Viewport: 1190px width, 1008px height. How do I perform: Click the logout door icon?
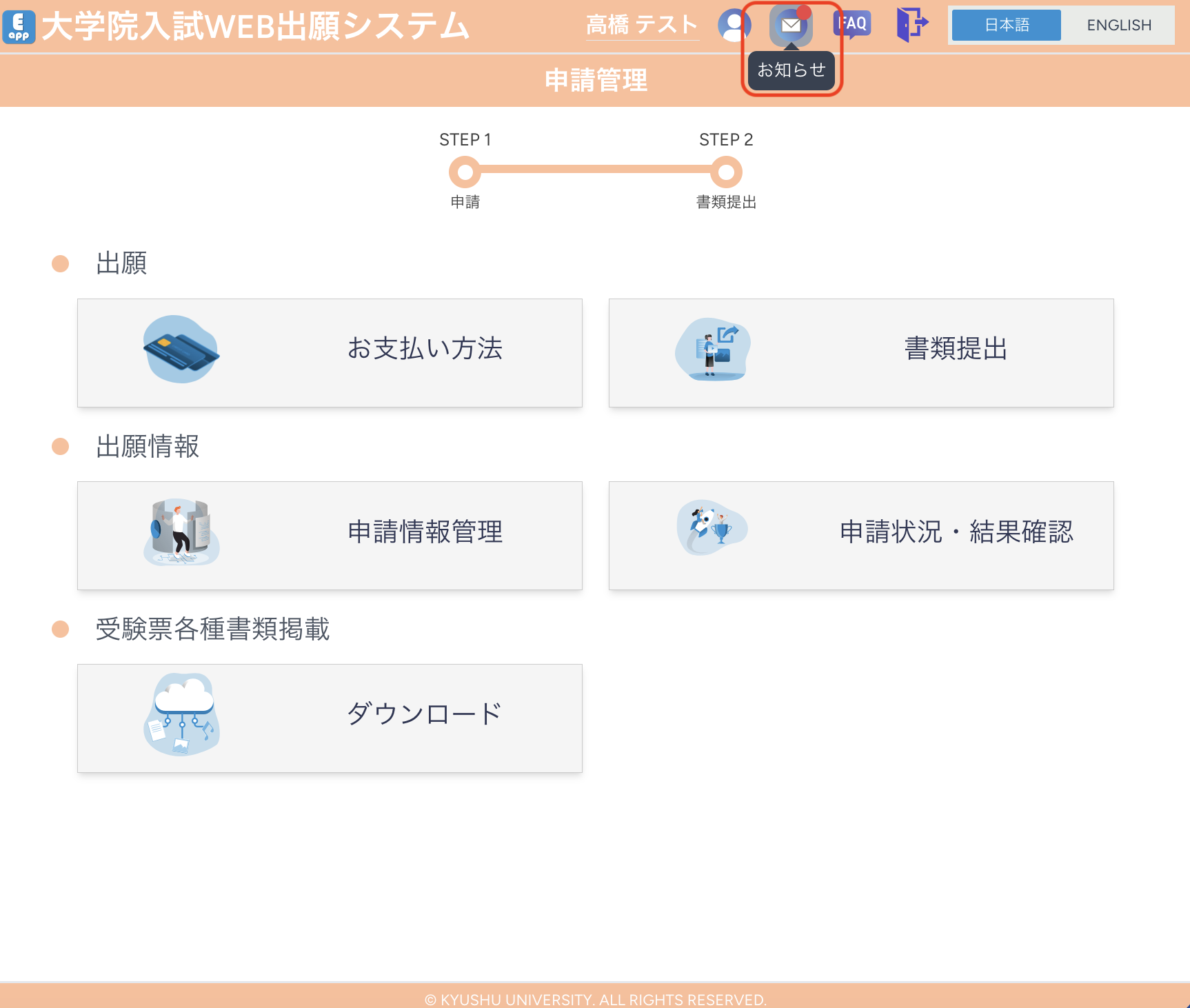coord(911,25)
